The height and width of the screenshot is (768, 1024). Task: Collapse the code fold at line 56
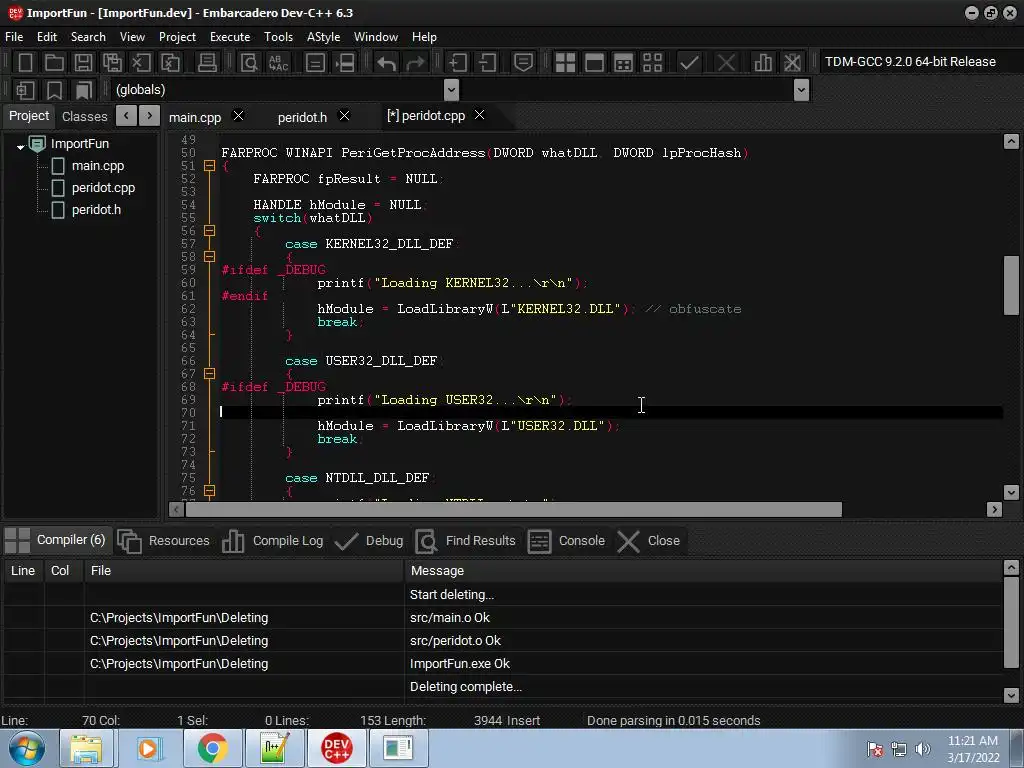click(209, 231)
